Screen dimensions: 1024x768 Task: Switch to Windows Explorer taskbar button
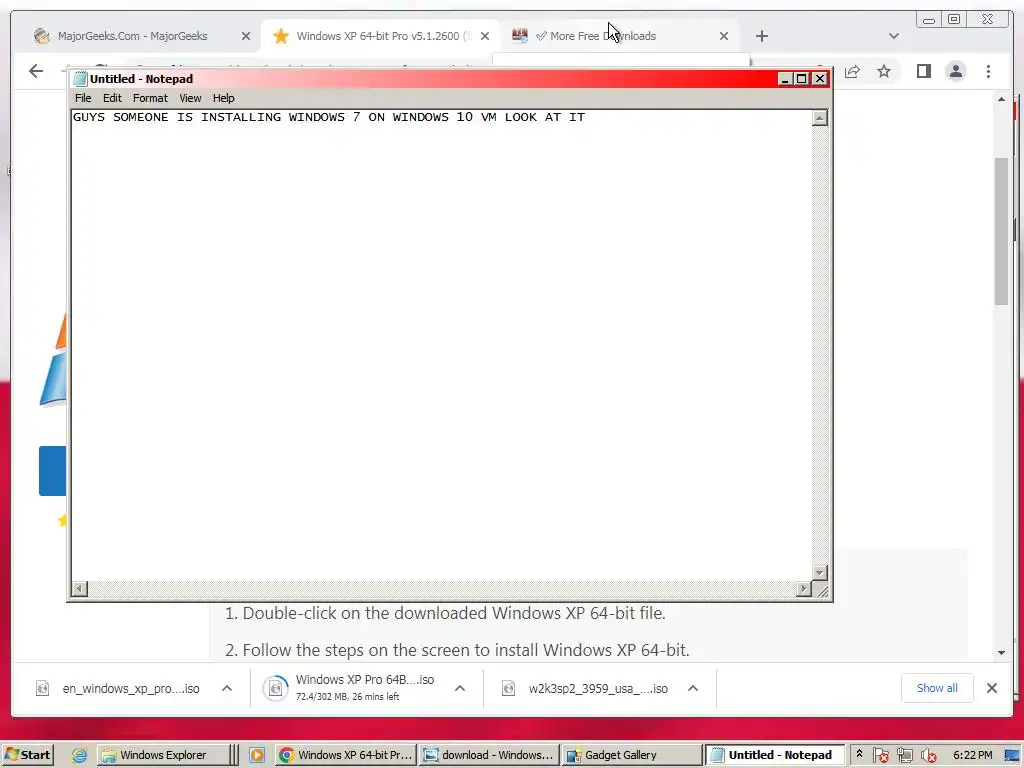163,755
